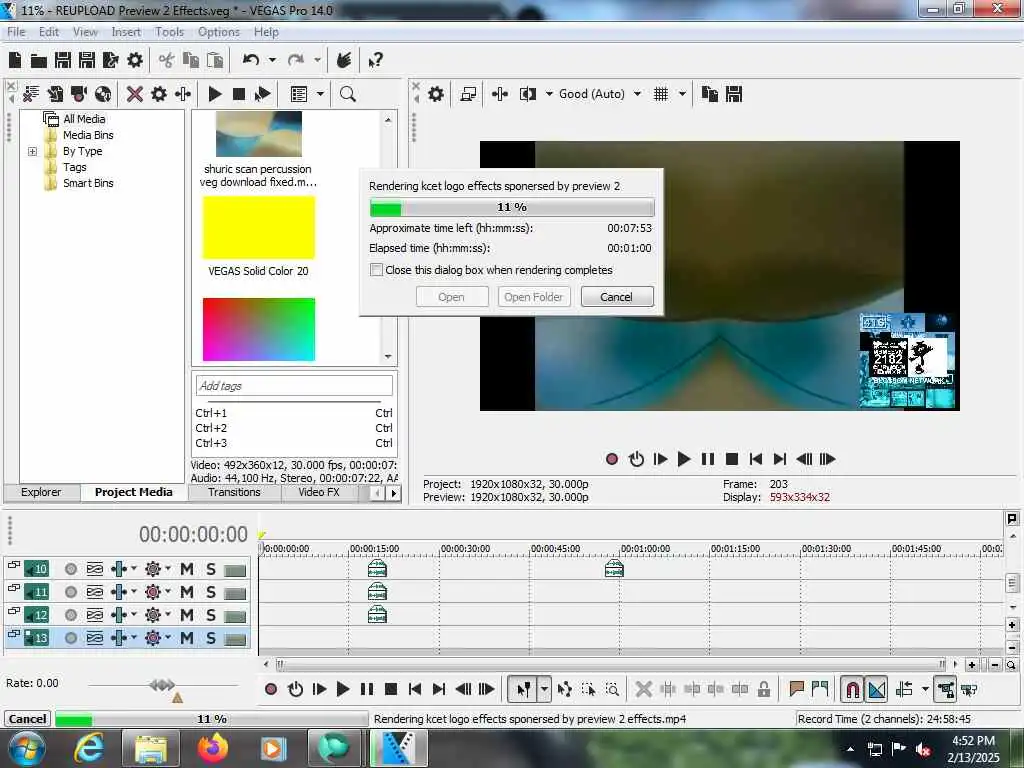Mute track 11 with M button
The width and height of the screenshot is (1024, 768).
[x=187, y=592]
